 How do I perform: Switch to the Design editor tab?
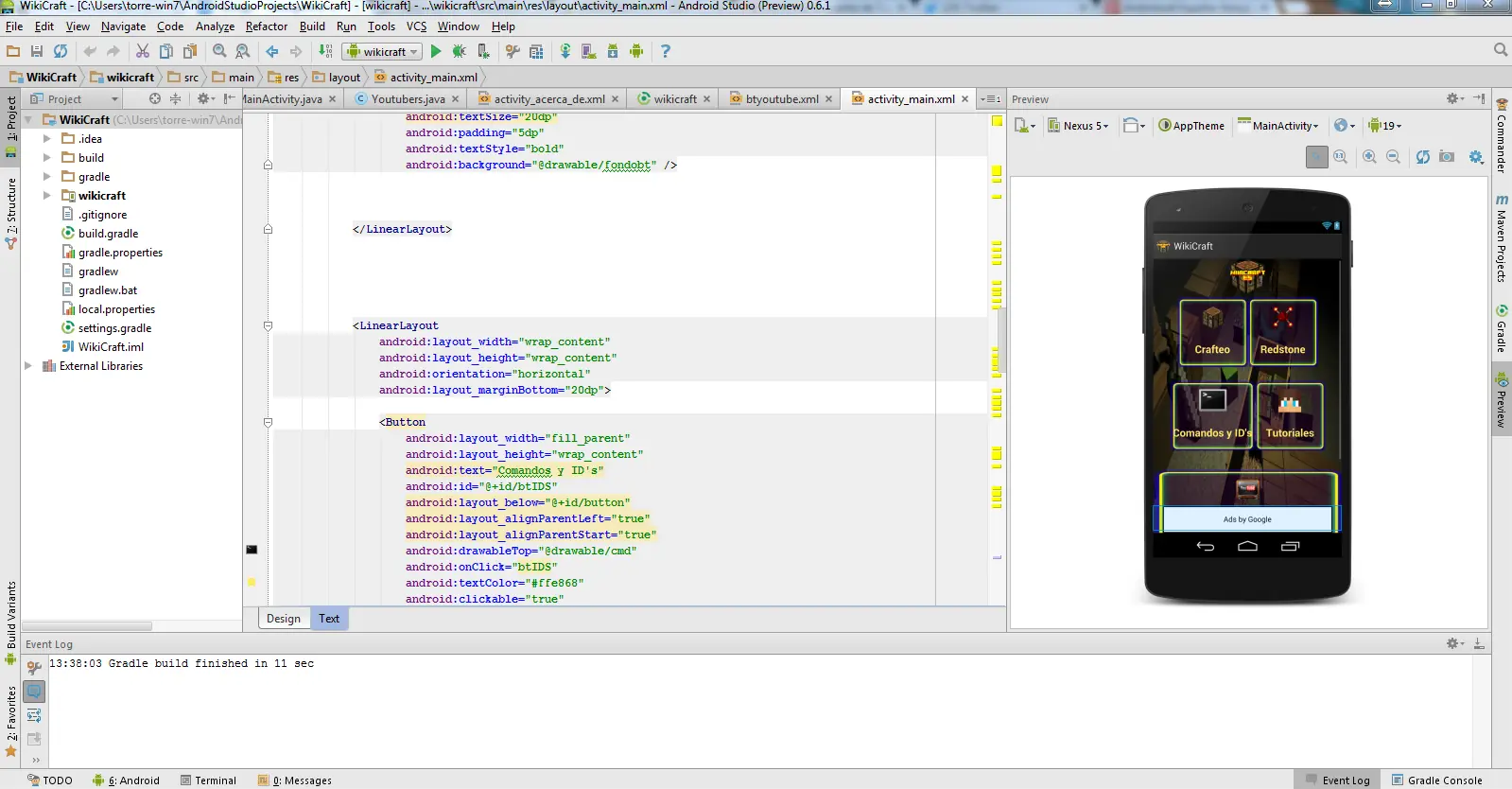click(284, 619)
